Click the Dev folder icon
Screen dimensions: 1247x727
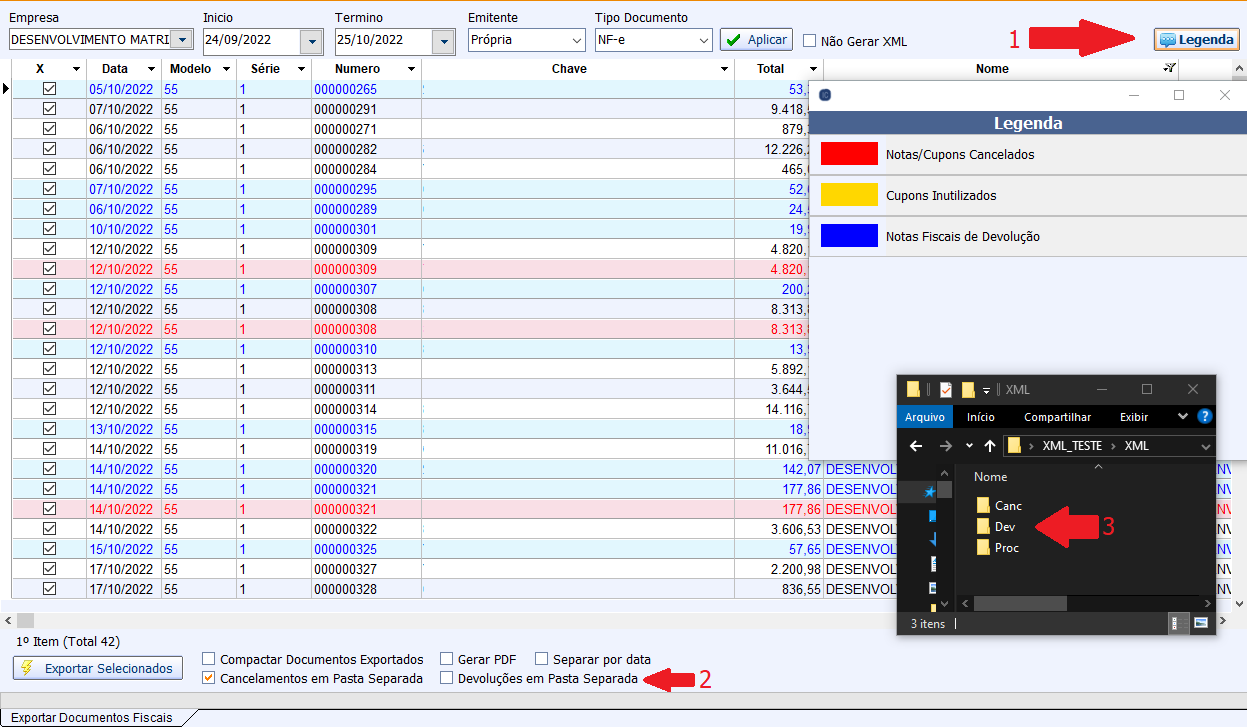(983, 526)
